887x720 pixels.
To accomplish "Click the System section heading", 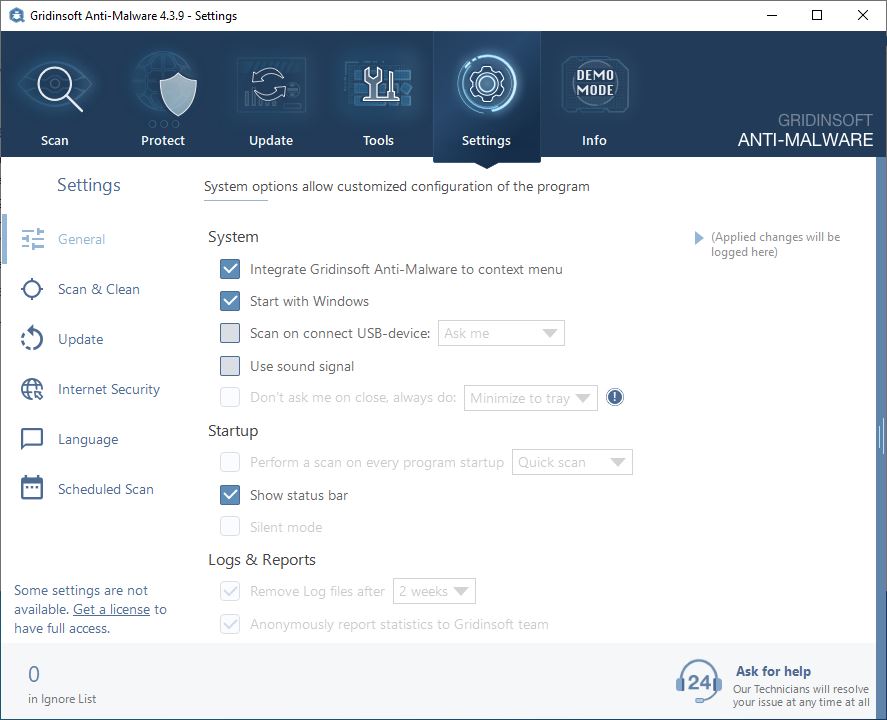I will (x=233, y=237).
